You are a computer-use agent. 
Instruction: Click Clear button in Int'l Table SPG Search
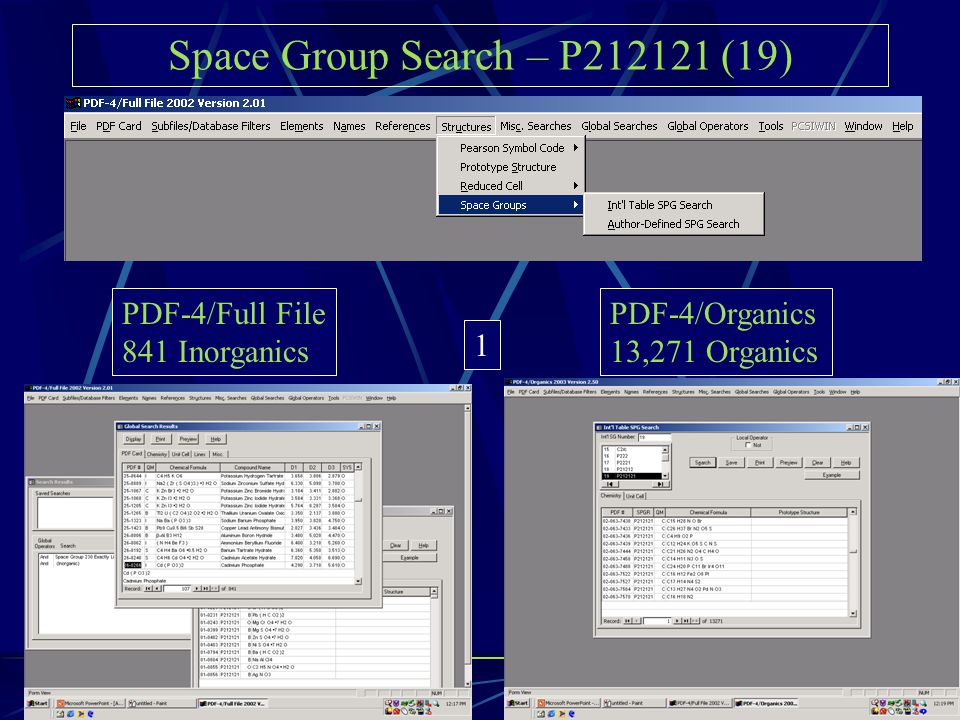point(817,462)
